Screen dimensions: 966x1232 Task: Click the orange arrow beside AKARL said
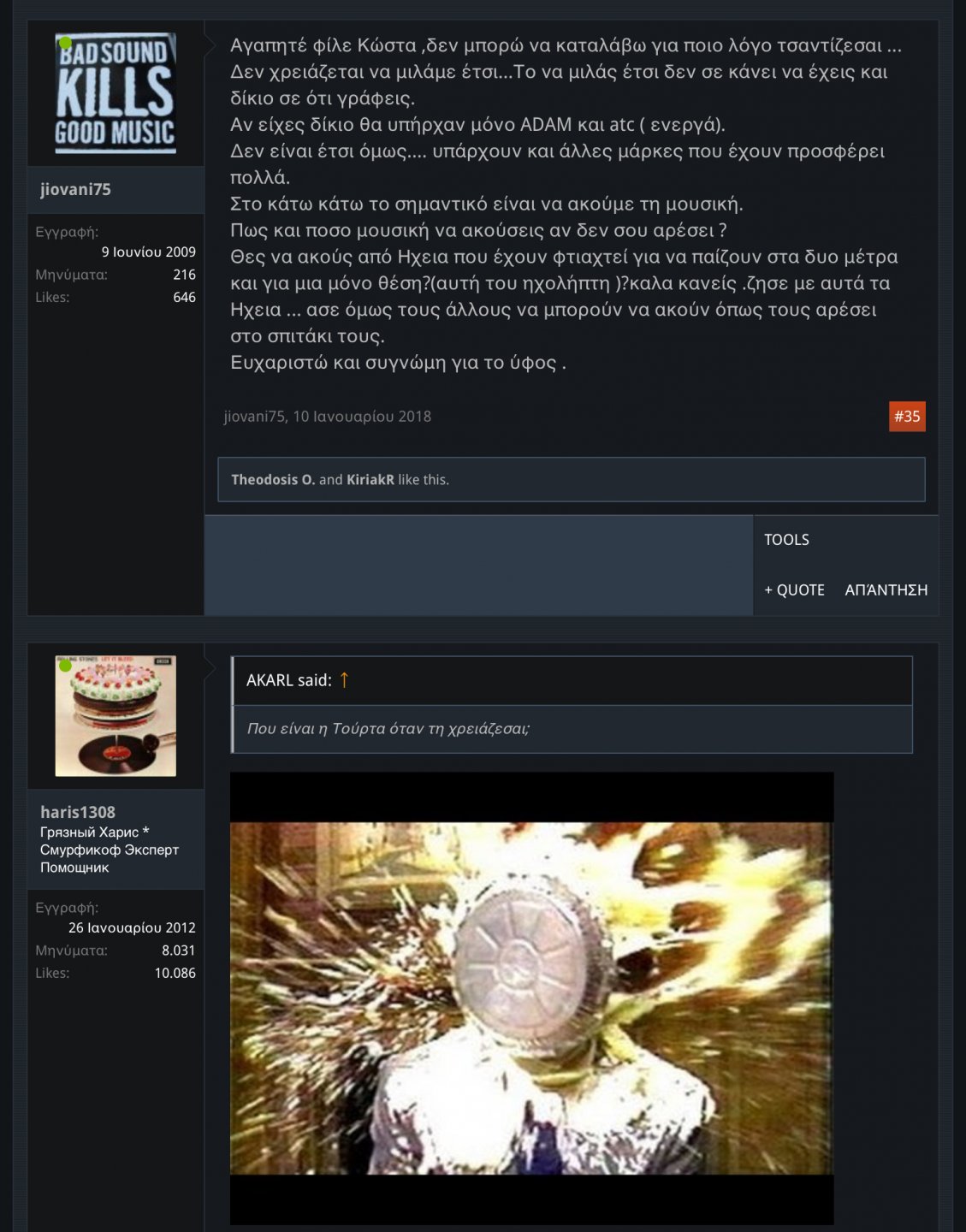[x=344, y=680]
